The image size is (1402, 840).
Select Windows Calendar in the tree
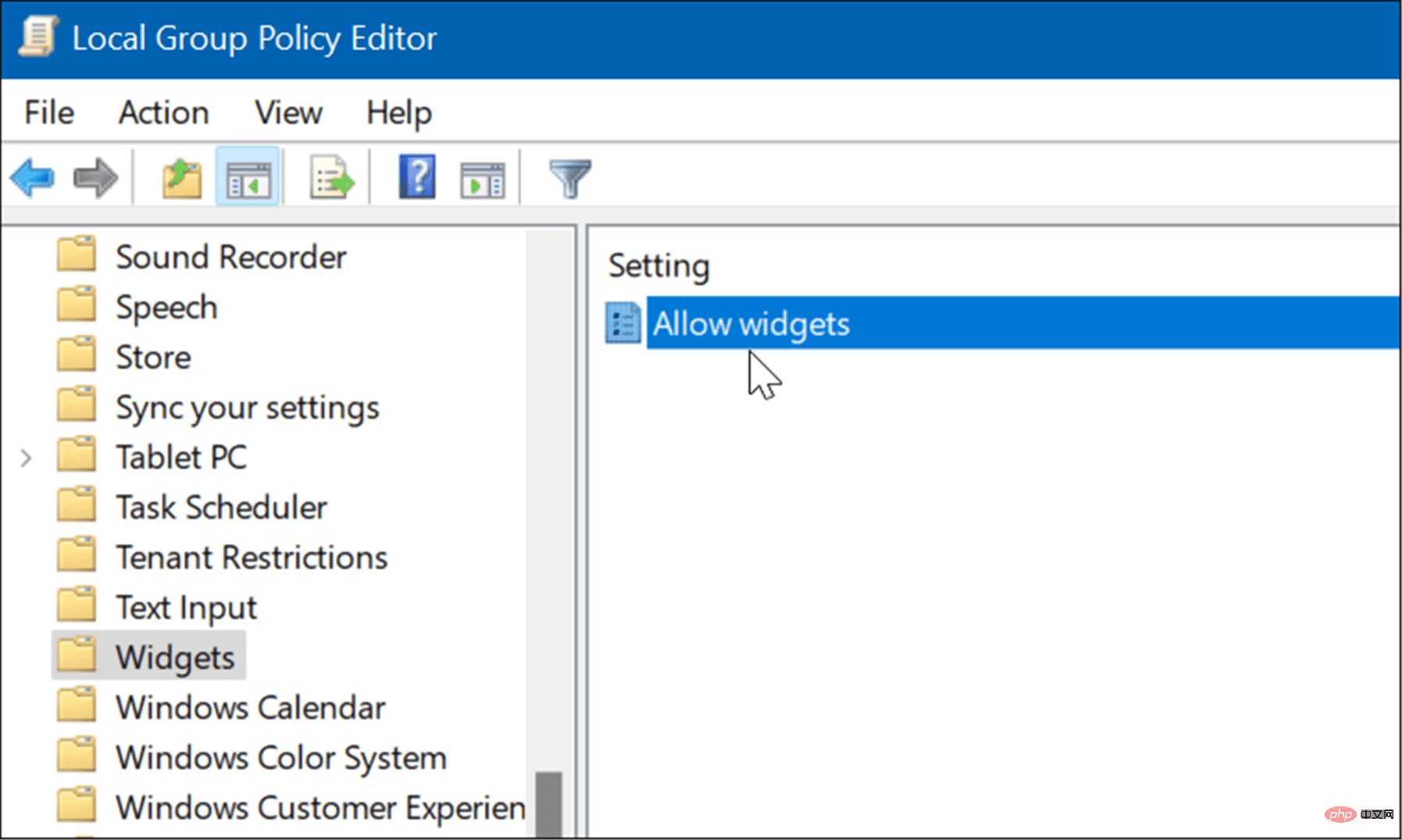[x=251, y=707]
